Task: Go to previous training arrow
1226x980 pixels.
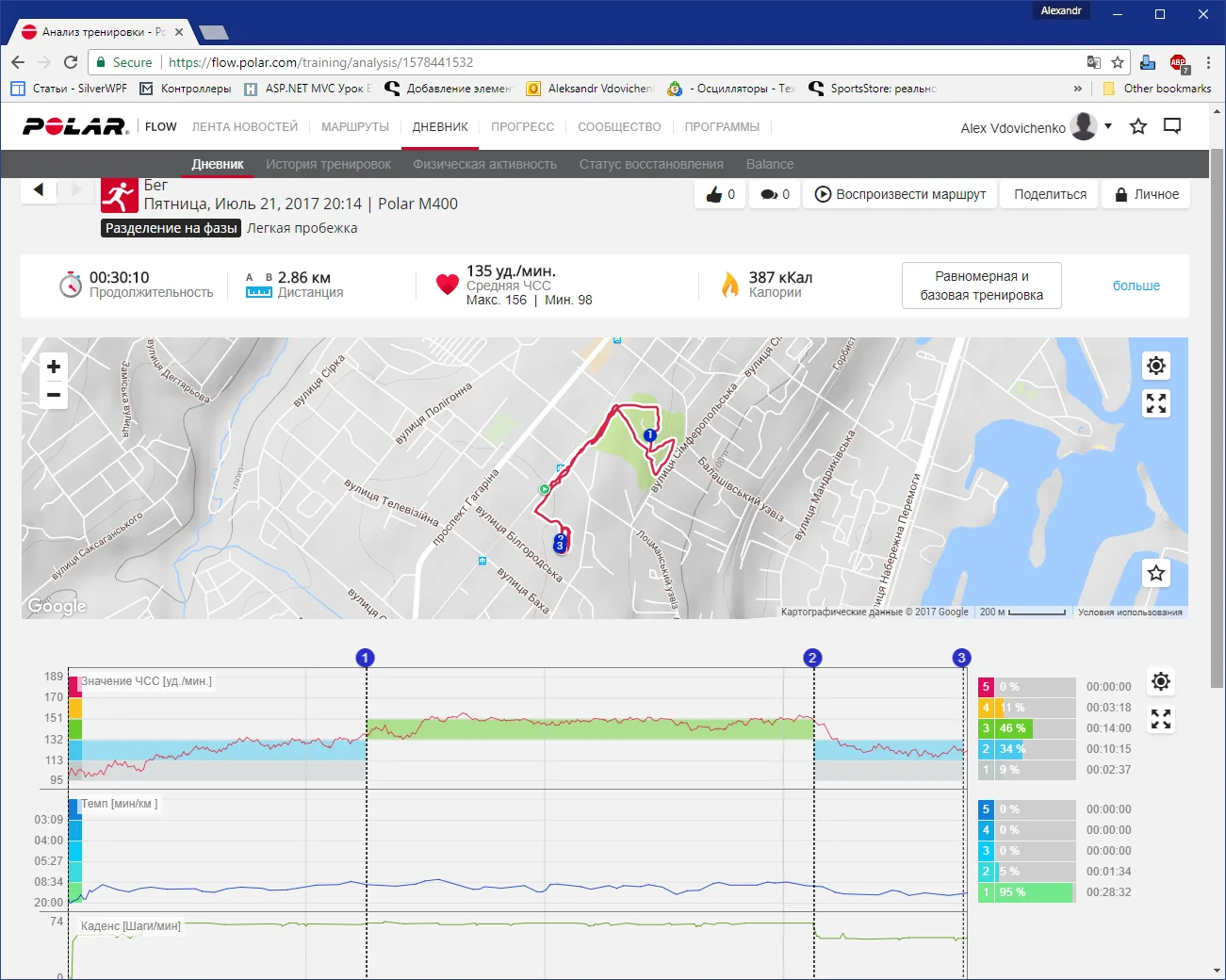Action: (x=39, y=189)
